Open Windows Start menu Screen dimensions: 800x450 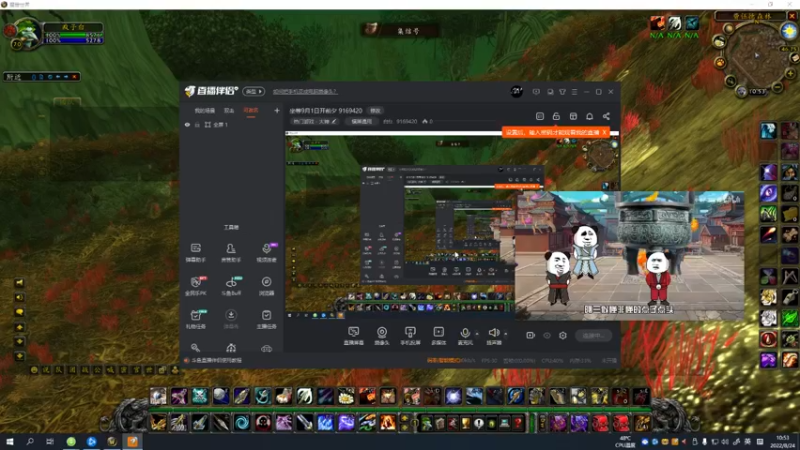coord(10,441)
